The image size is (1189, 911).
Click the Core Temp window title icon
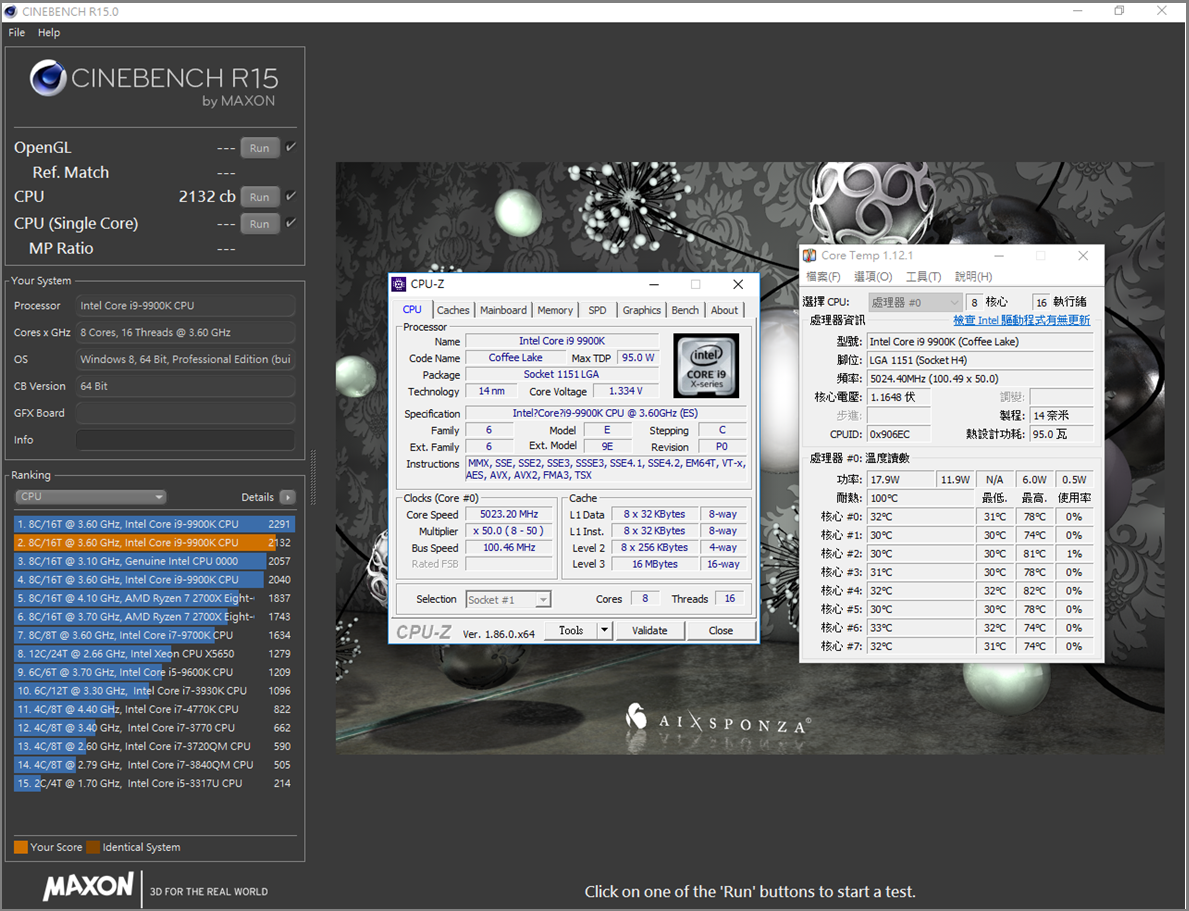point(810,256)
